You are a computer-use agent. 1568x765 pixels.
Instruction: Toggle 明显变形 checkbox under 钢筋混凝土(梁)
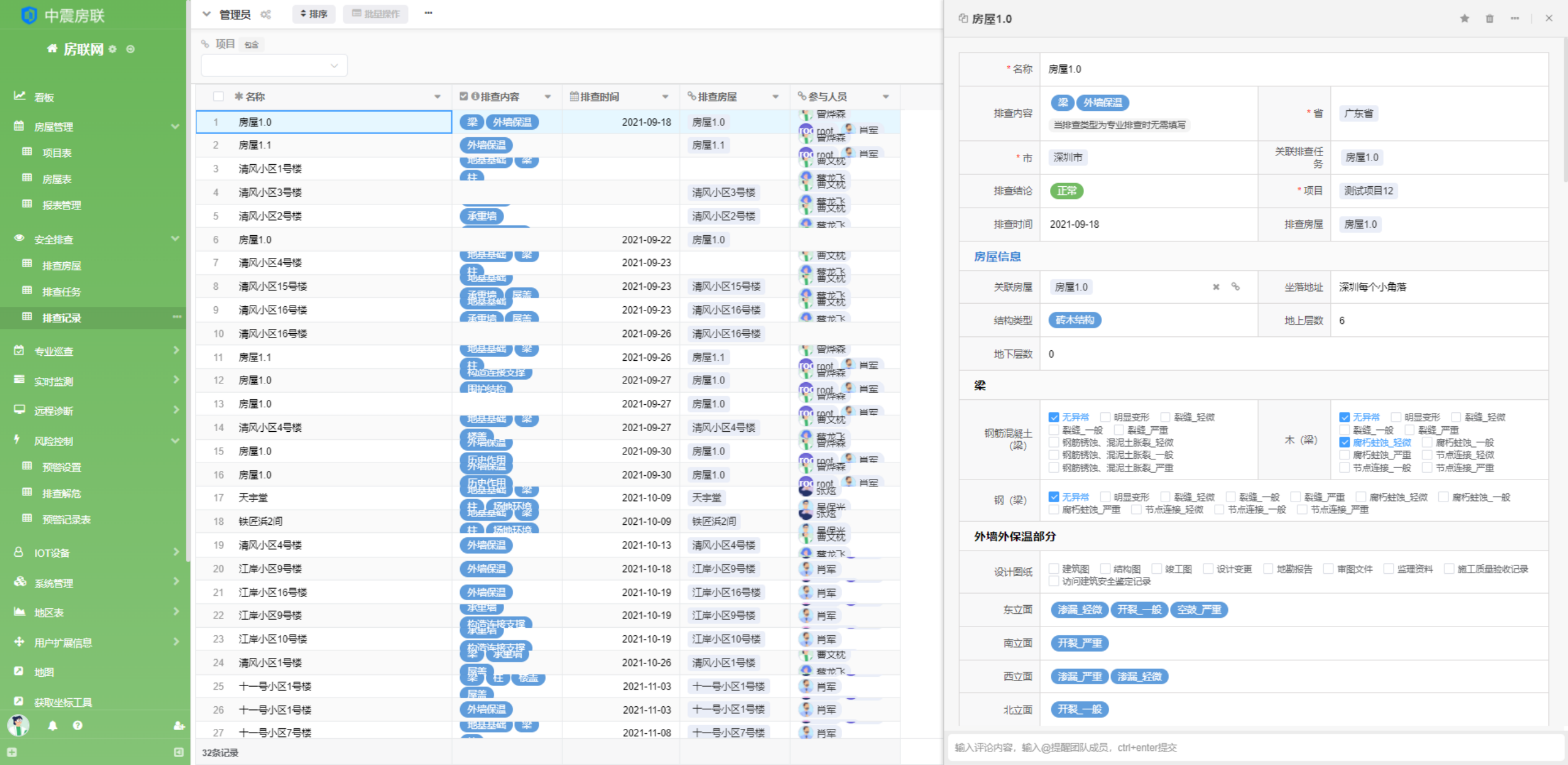[1106, 417]
